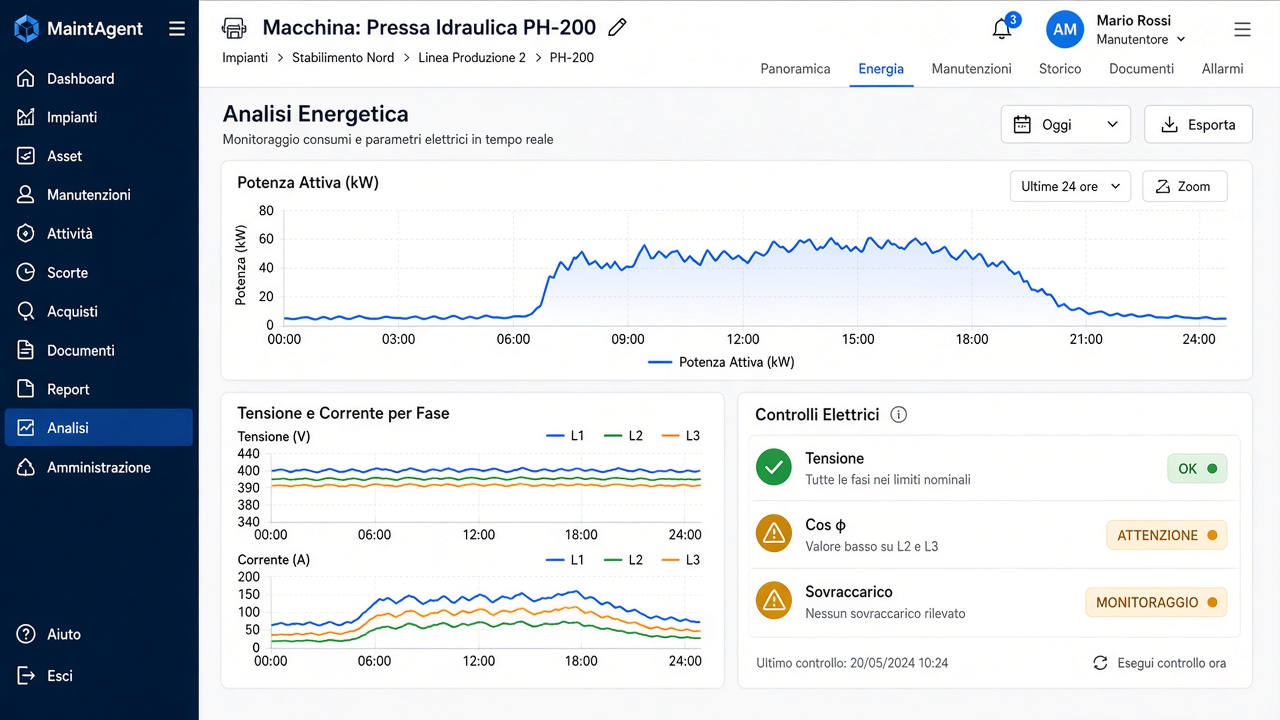Open notifications bell with 3 badge
Viewport: 1280px width, 720px height.
(x=1003, y=28)
